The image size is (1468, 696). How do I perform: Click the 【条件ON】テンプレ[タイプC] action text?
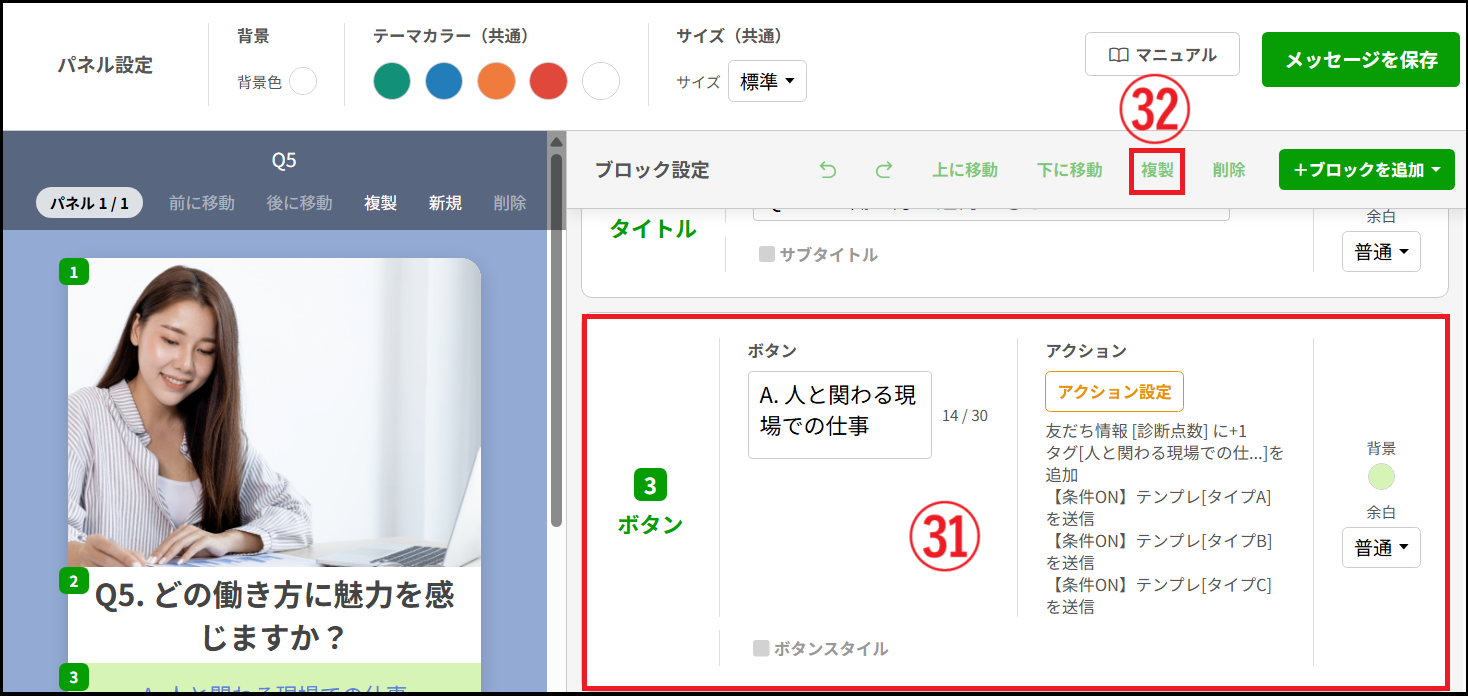tap(1159, 595)
